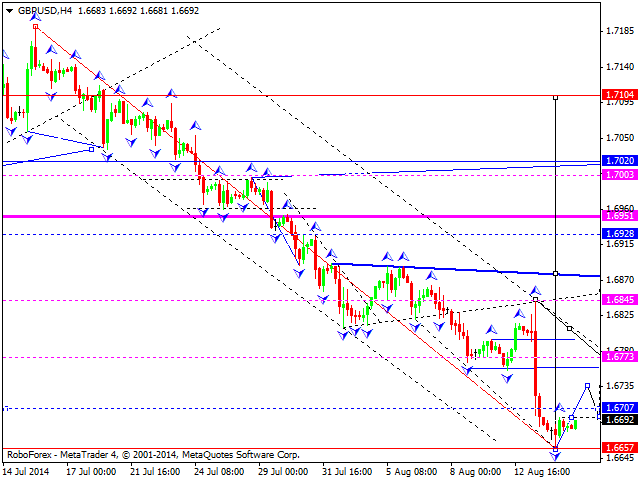This screenshot has height=480, width=640.
Task: Select the GBPUSD,H4 chart title
Action: (x=45, y=11)
